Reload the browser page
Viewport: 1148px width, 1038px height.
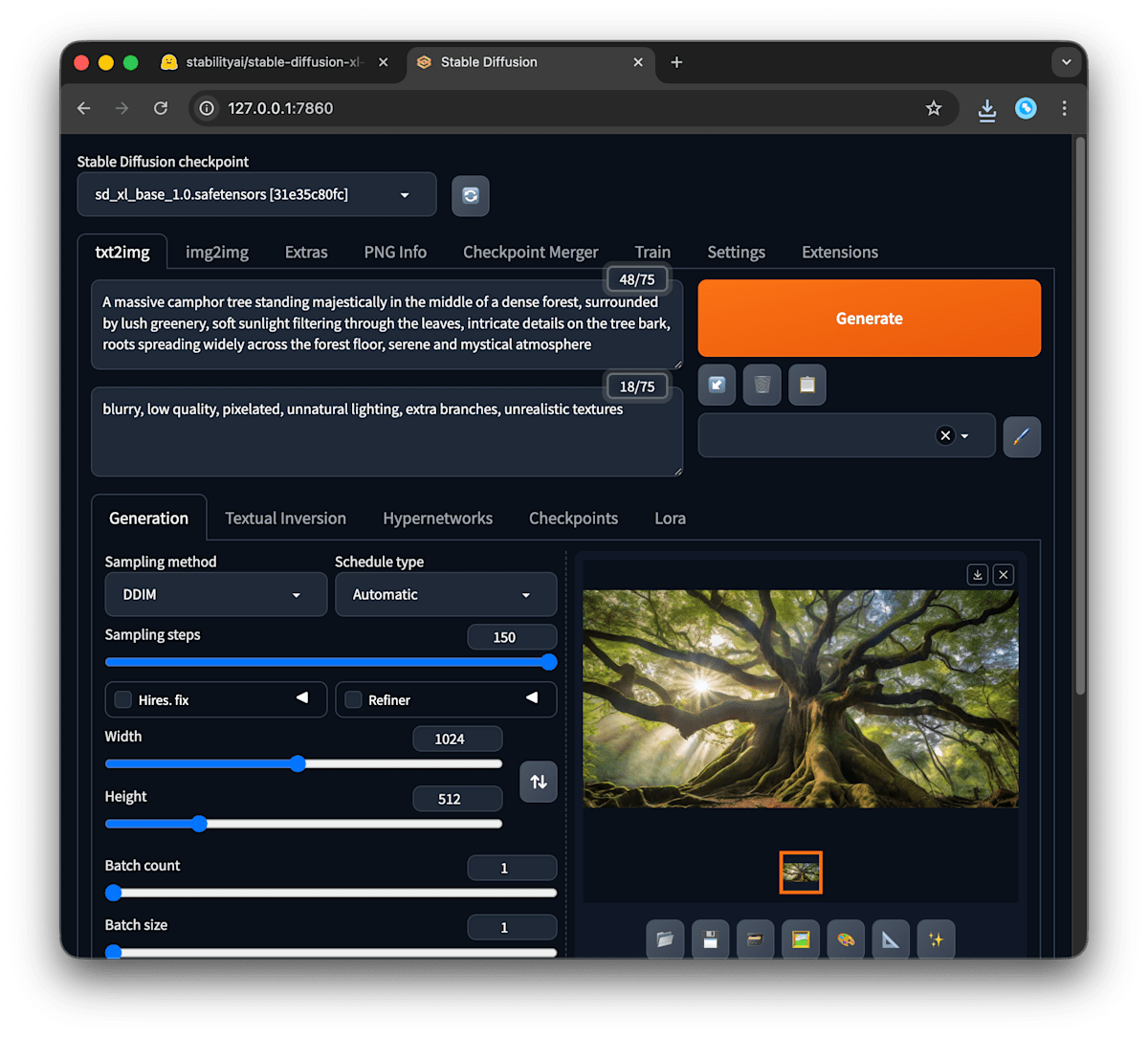pyautogui.click(x=161, y=108)
